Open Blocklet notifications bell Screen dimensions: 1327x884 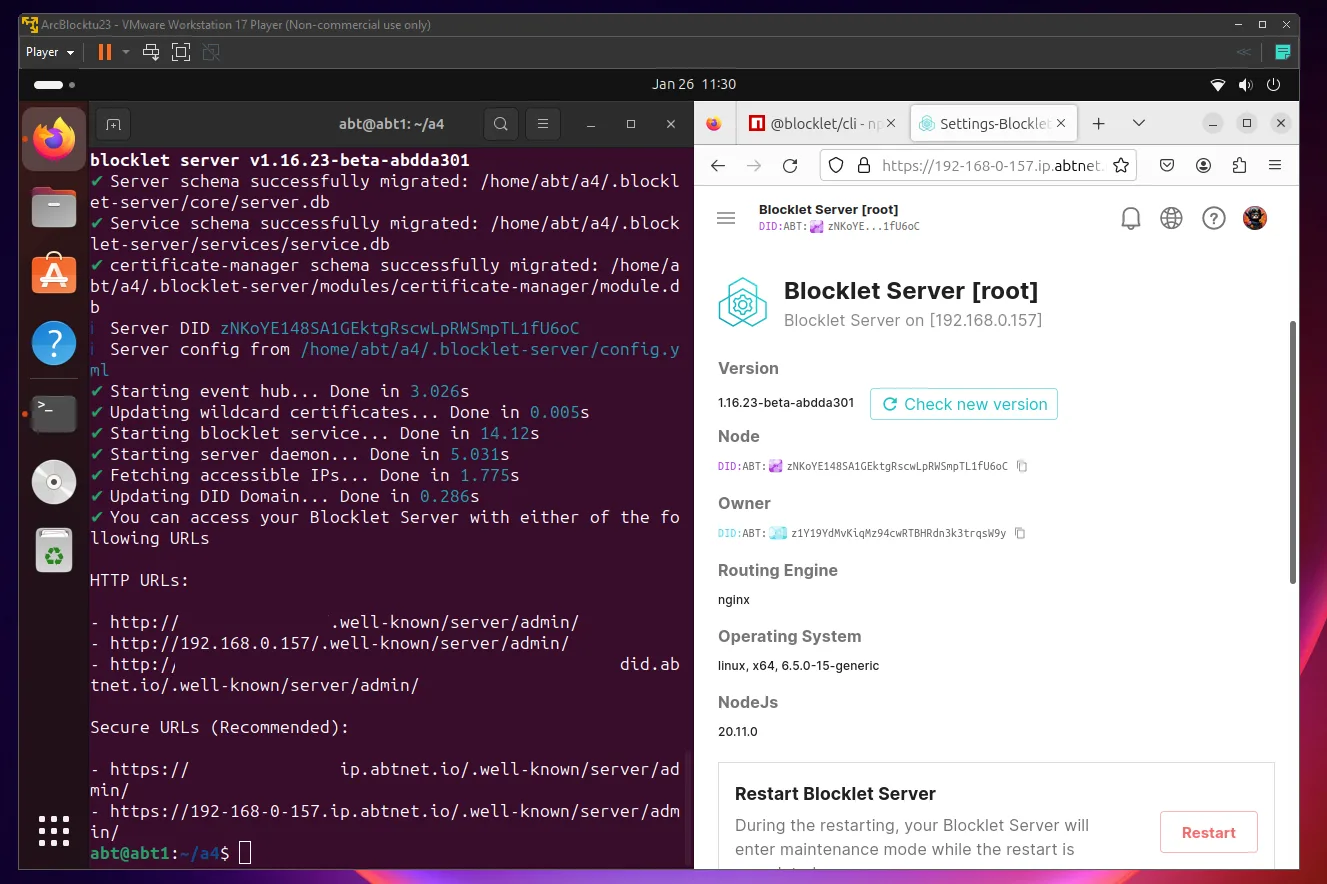point(1130,218)
